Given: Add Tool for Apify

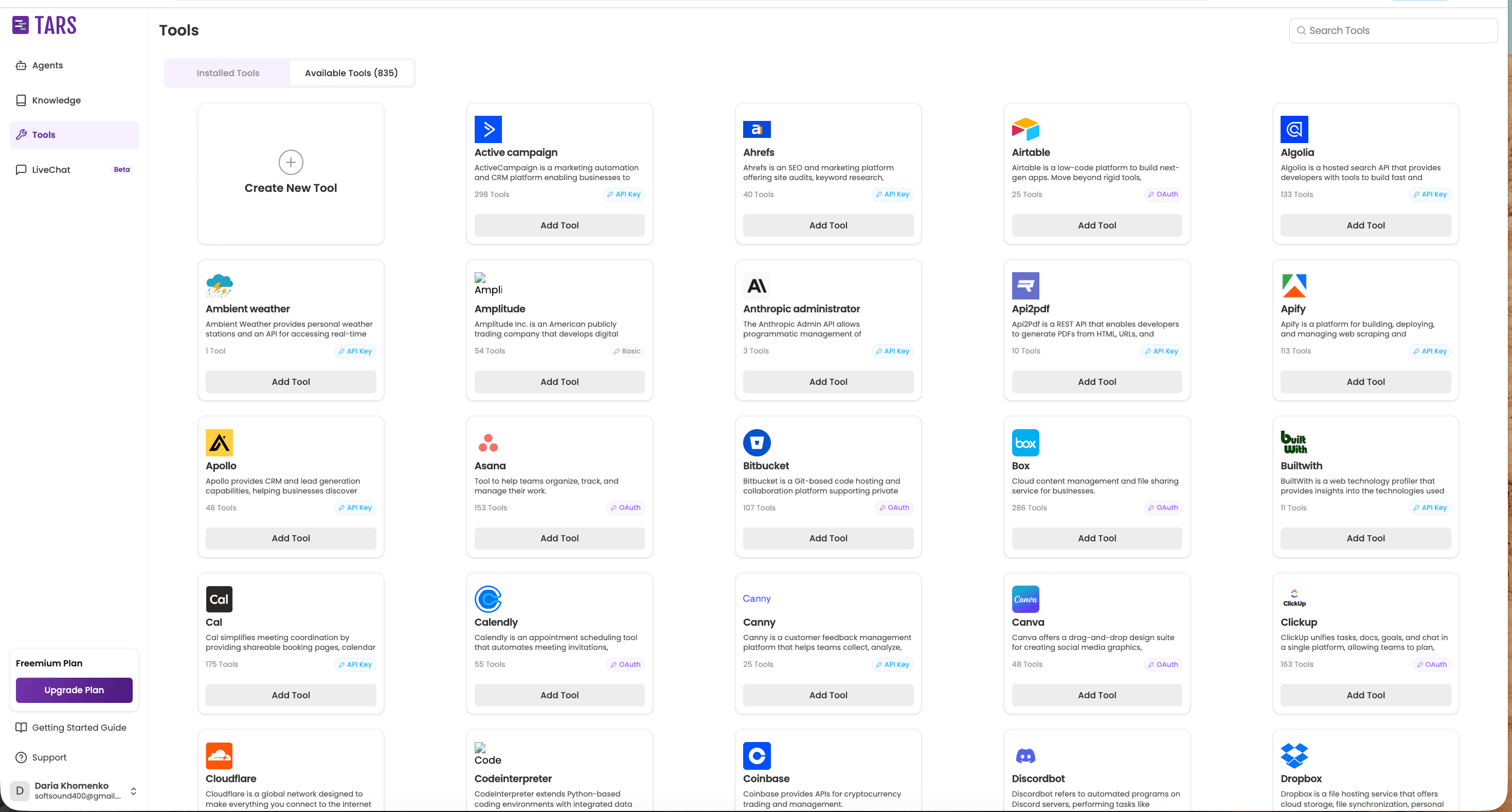Looking at the screenshot, I should [x=1366, y=382].
